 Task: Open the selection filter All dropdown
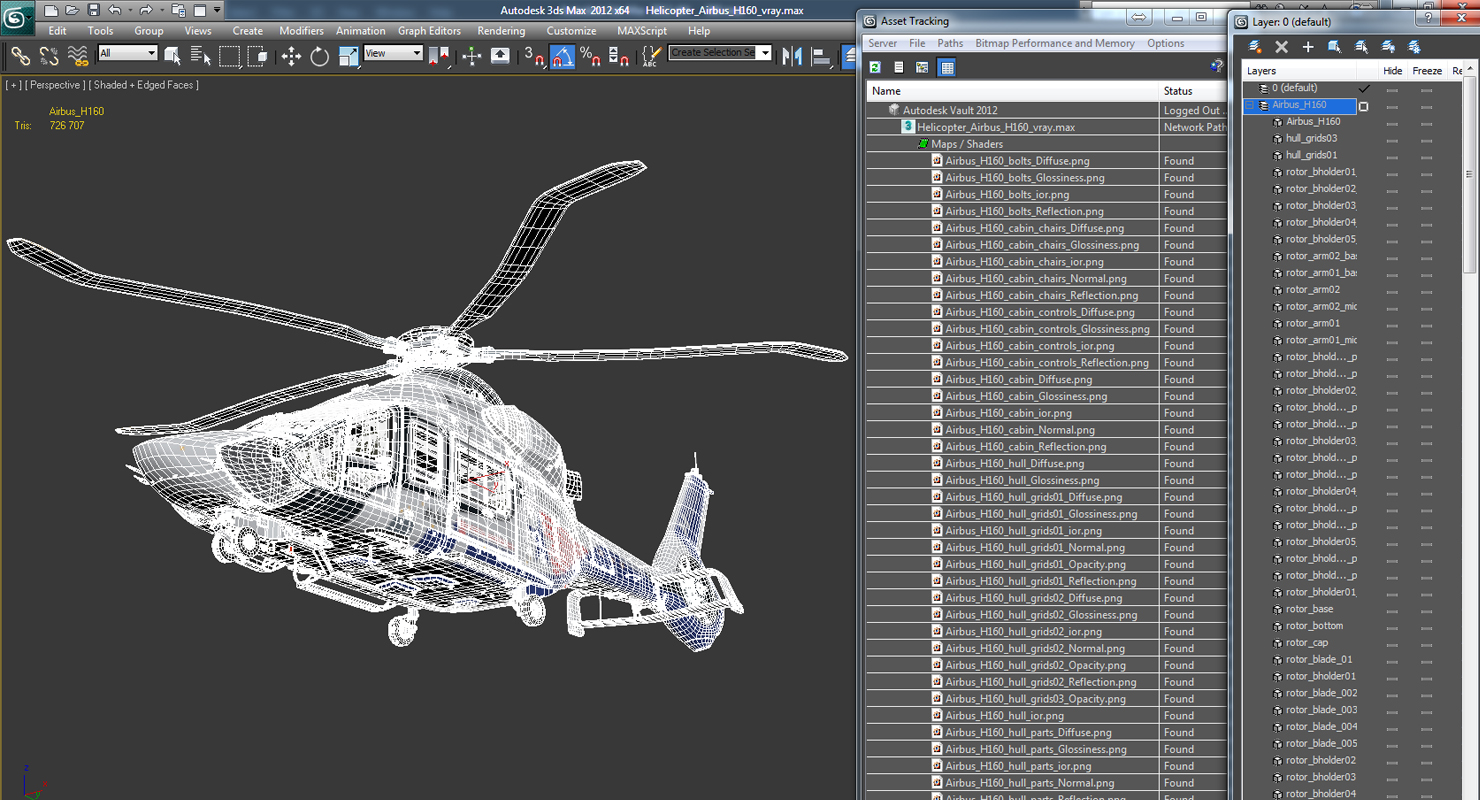[x=127, y=53]
